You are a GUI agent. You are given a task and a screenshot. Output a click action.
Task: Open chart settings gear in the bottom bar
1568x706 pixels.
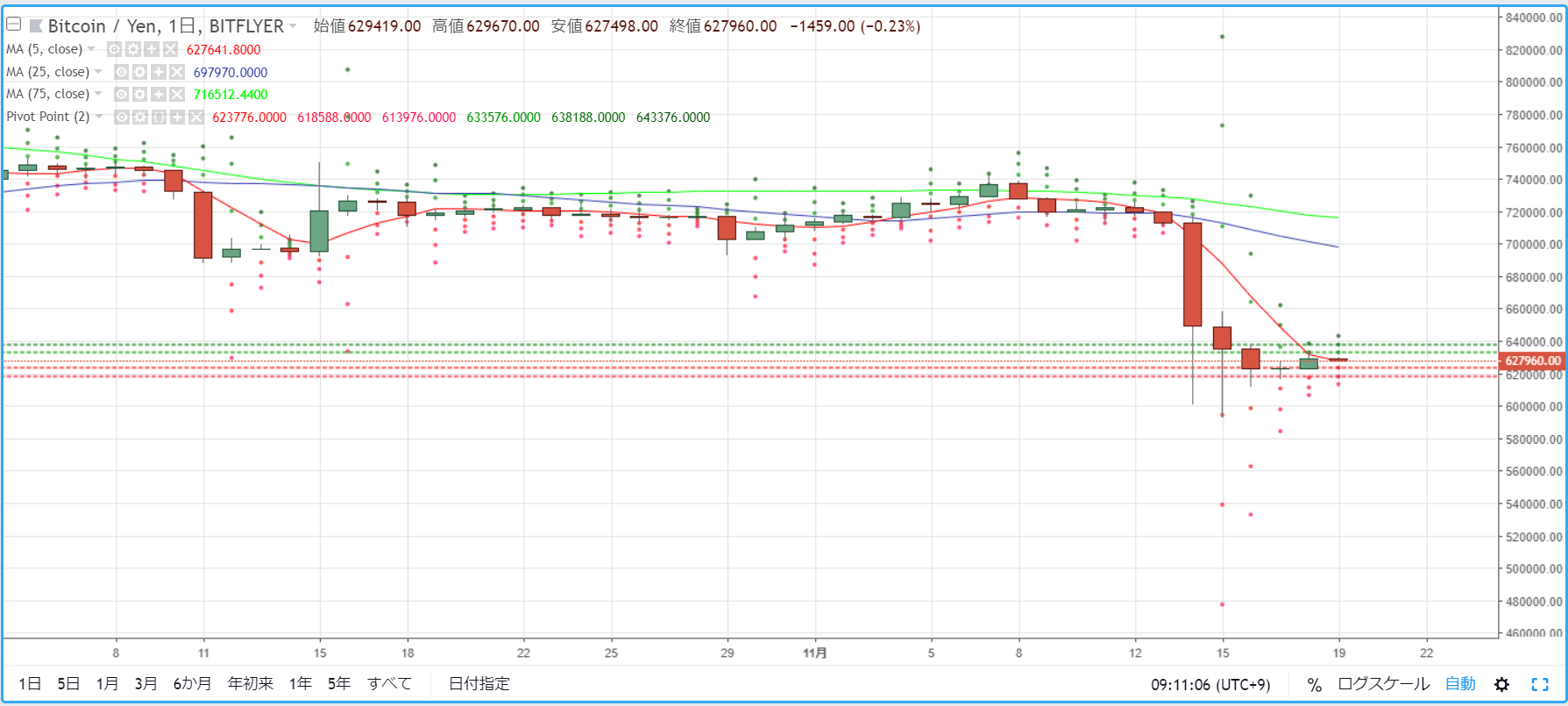1501,685
